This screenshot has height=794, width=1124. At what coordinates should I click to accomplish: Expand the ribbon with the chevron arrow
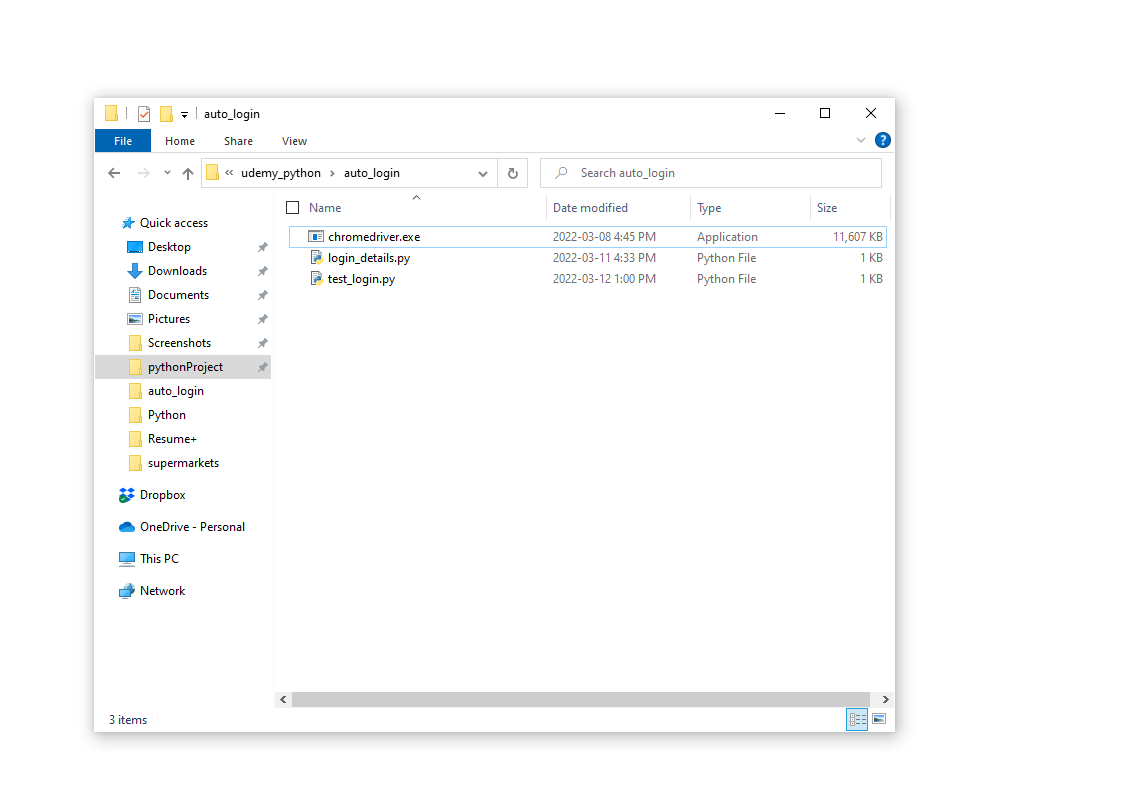[861, 140]
